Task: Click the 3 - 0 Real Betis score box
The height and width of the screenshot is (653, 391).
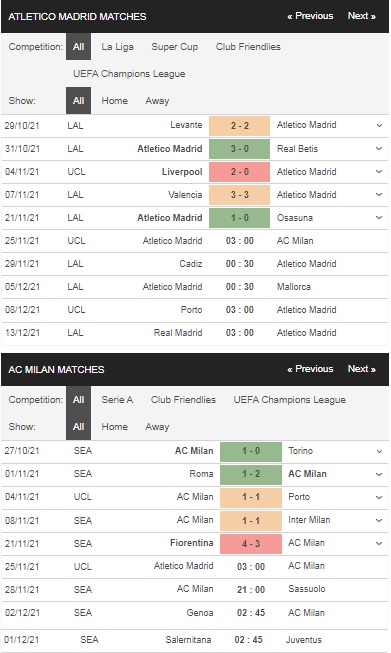Action: click(x=239, y=149)
